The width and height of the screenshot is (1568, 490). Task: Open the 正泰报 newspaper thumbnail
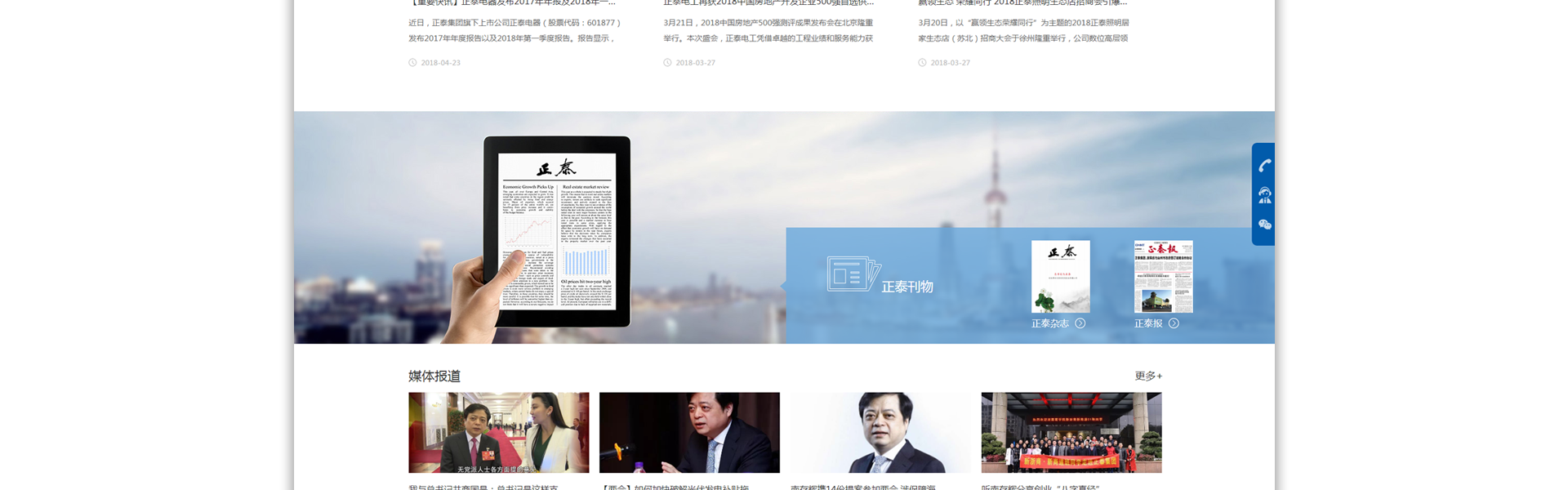(x=1163, y=277)
